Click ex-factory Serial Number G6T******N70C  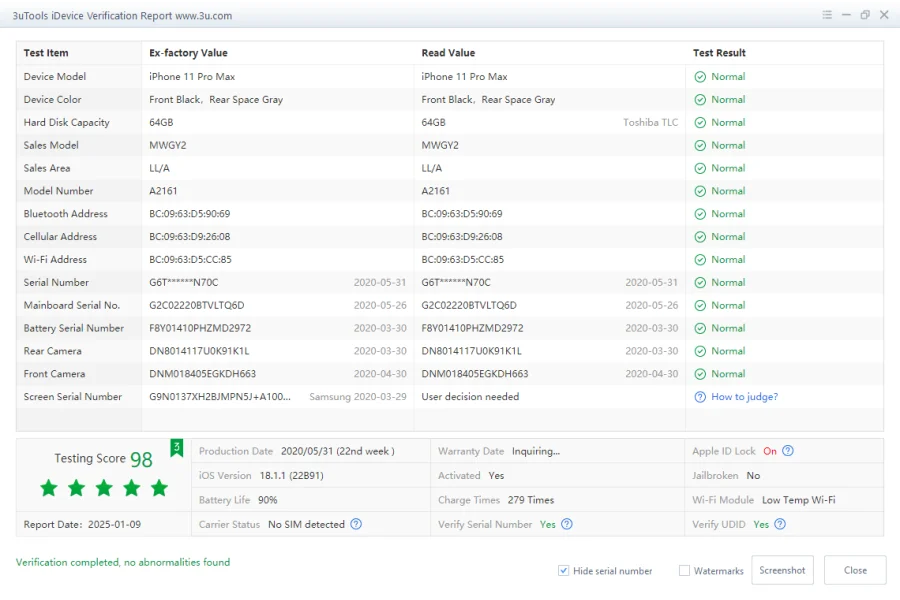click(x=184, y=282)
